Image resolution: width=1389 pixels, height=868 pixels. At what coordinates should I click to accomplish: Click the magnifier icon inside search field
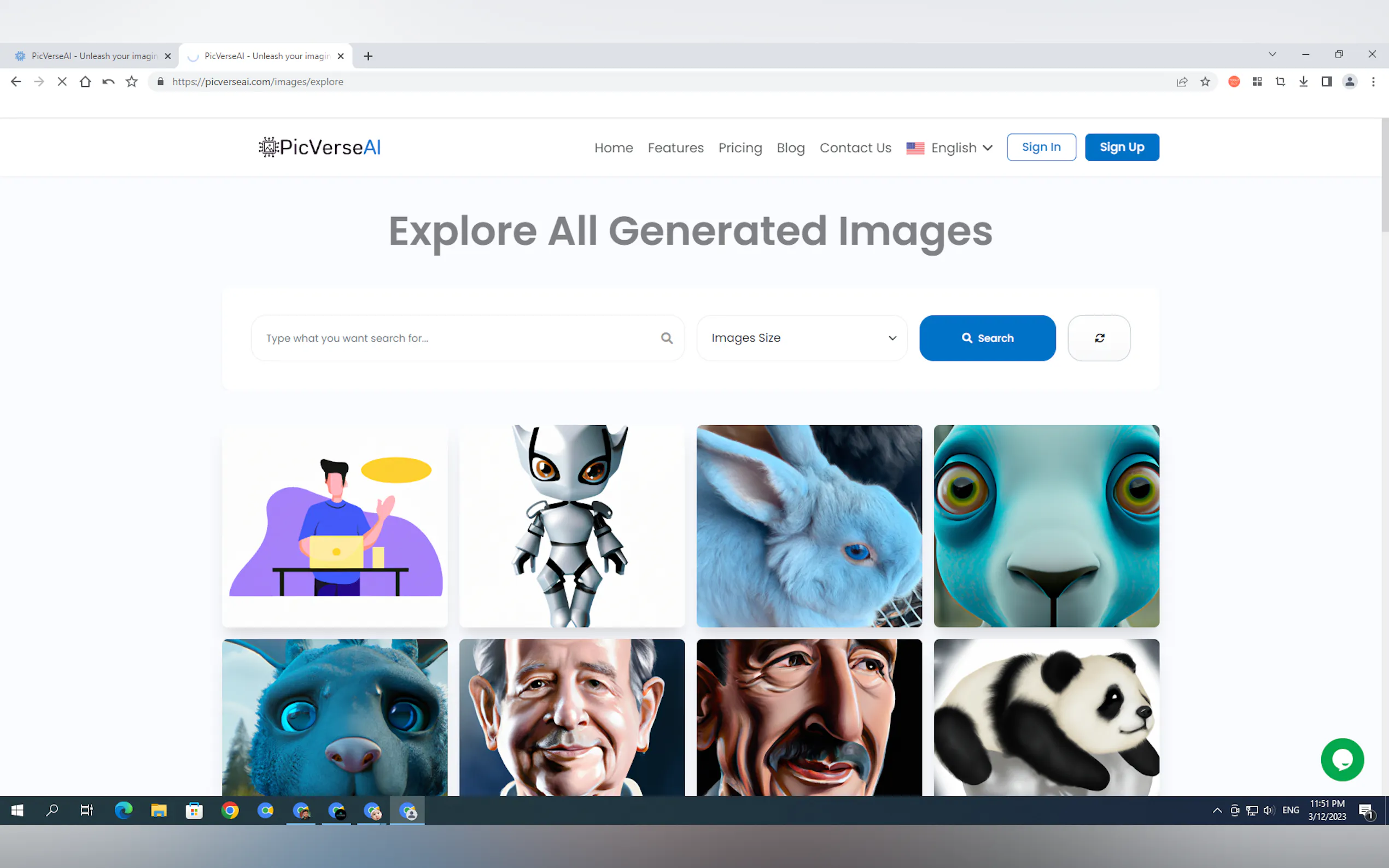tap(666, 338)
